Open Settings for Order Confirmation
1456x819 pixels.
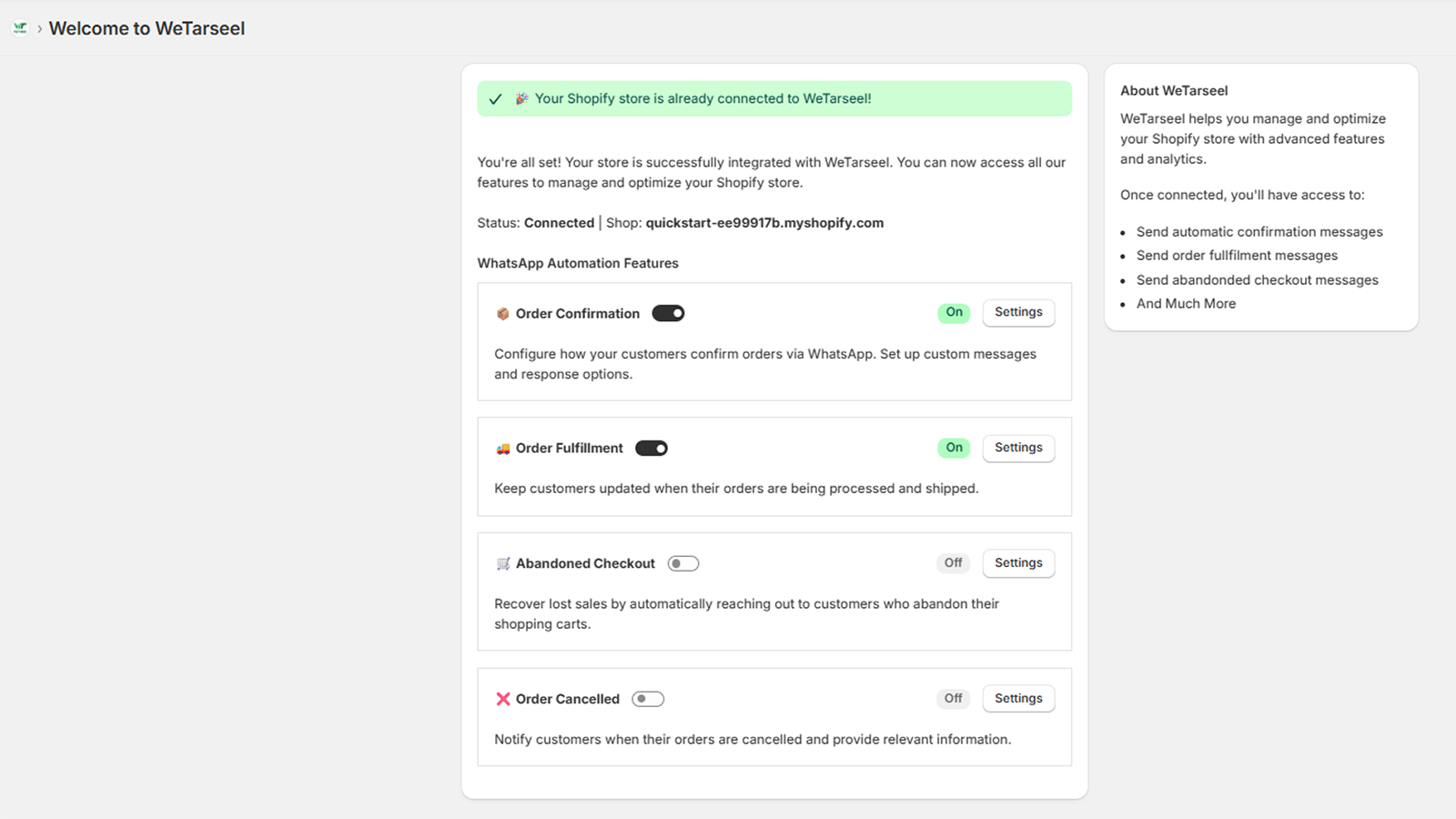(x=1018, y=312)
